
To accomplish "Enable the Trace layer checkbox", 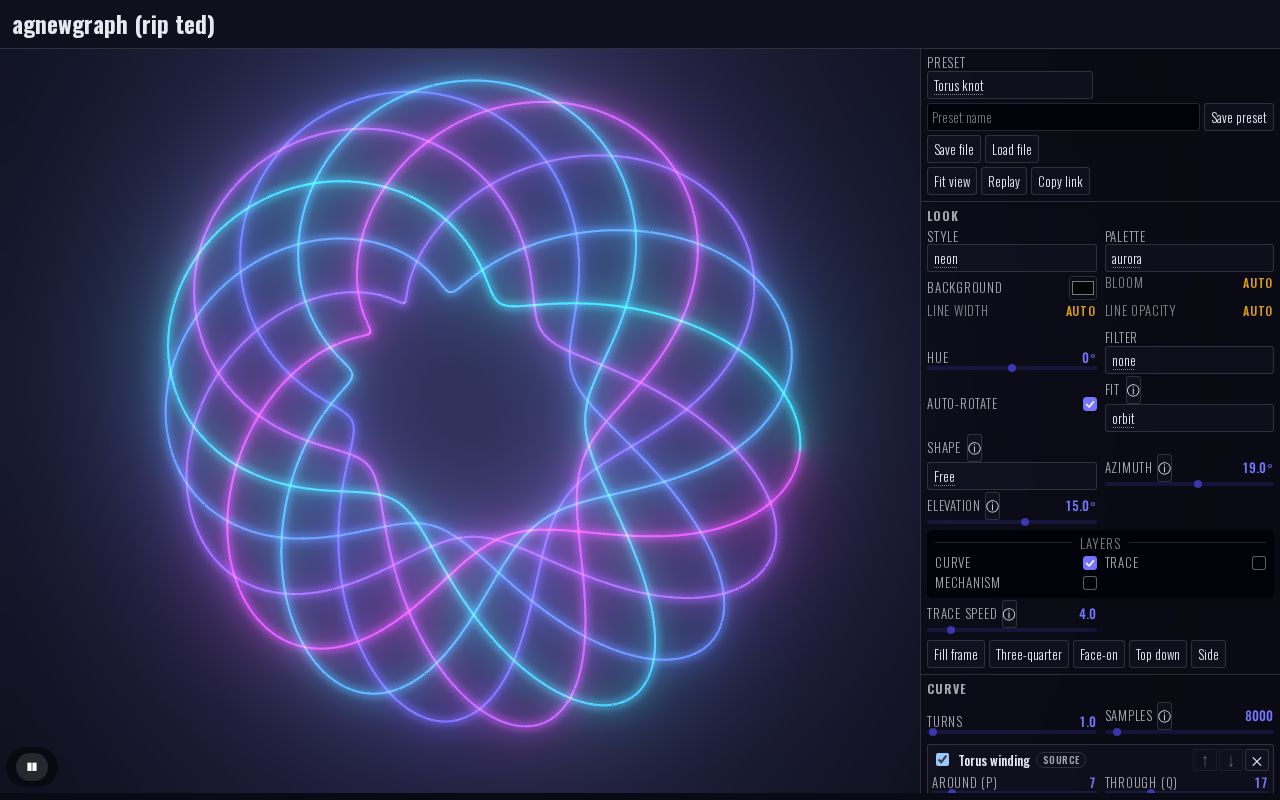I will [x=1259, y=563].
